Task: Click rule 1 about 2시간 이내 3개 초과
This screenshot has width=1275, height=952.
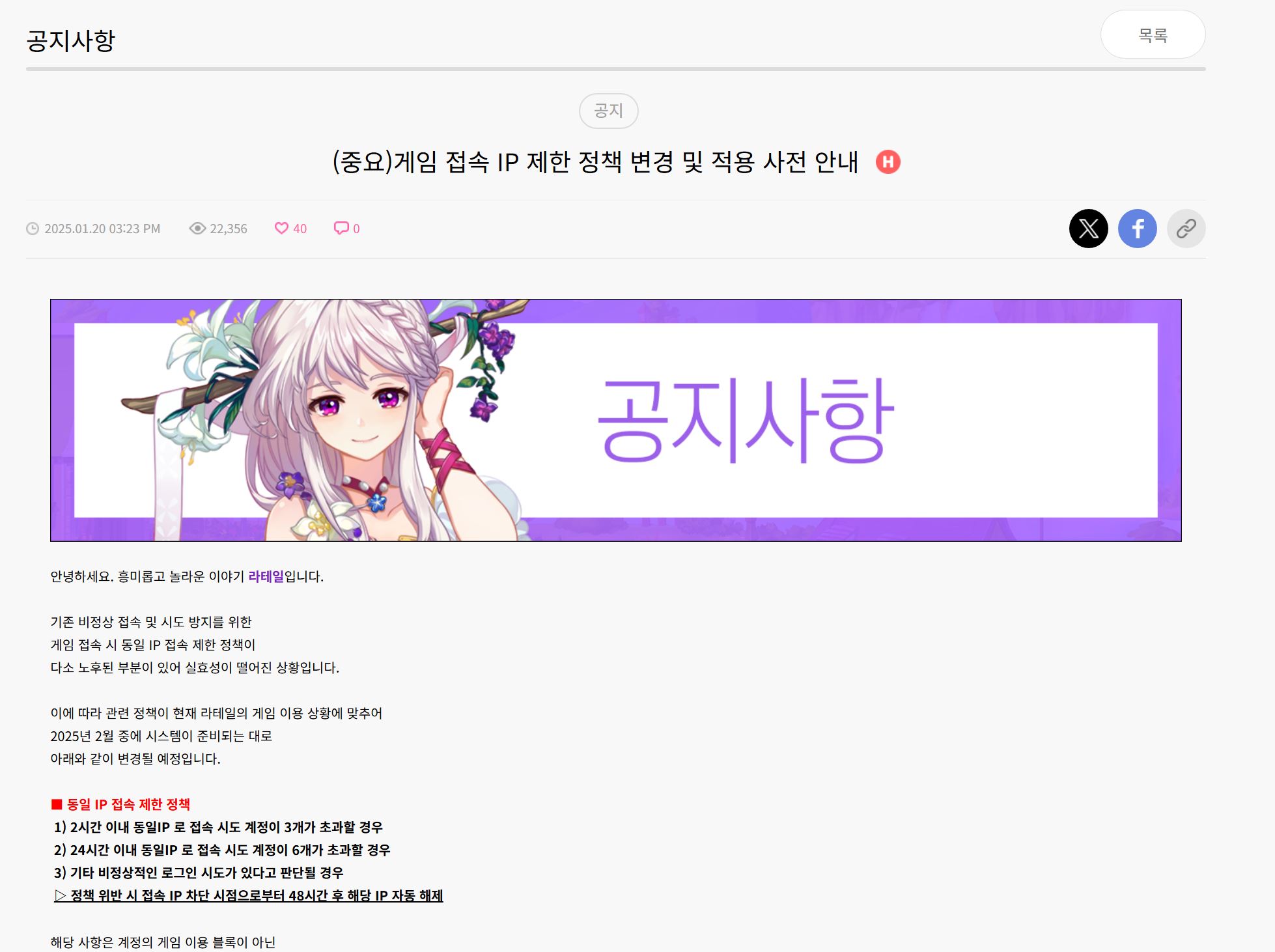Action: [x=218, y=827]
